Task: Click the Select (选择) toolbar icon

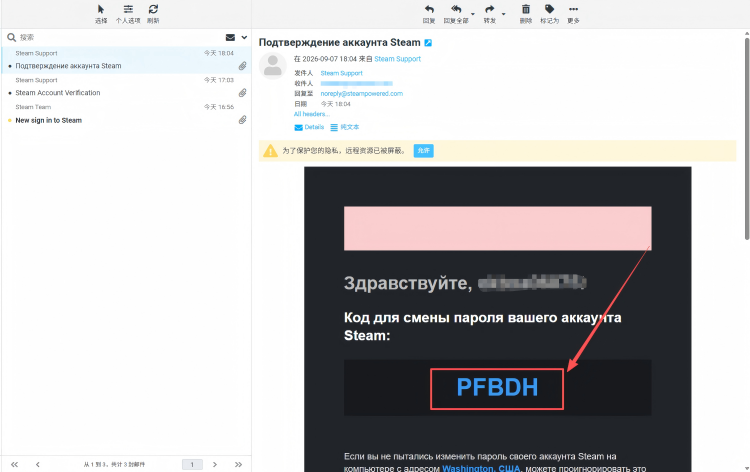Action: tap(101, 14)
